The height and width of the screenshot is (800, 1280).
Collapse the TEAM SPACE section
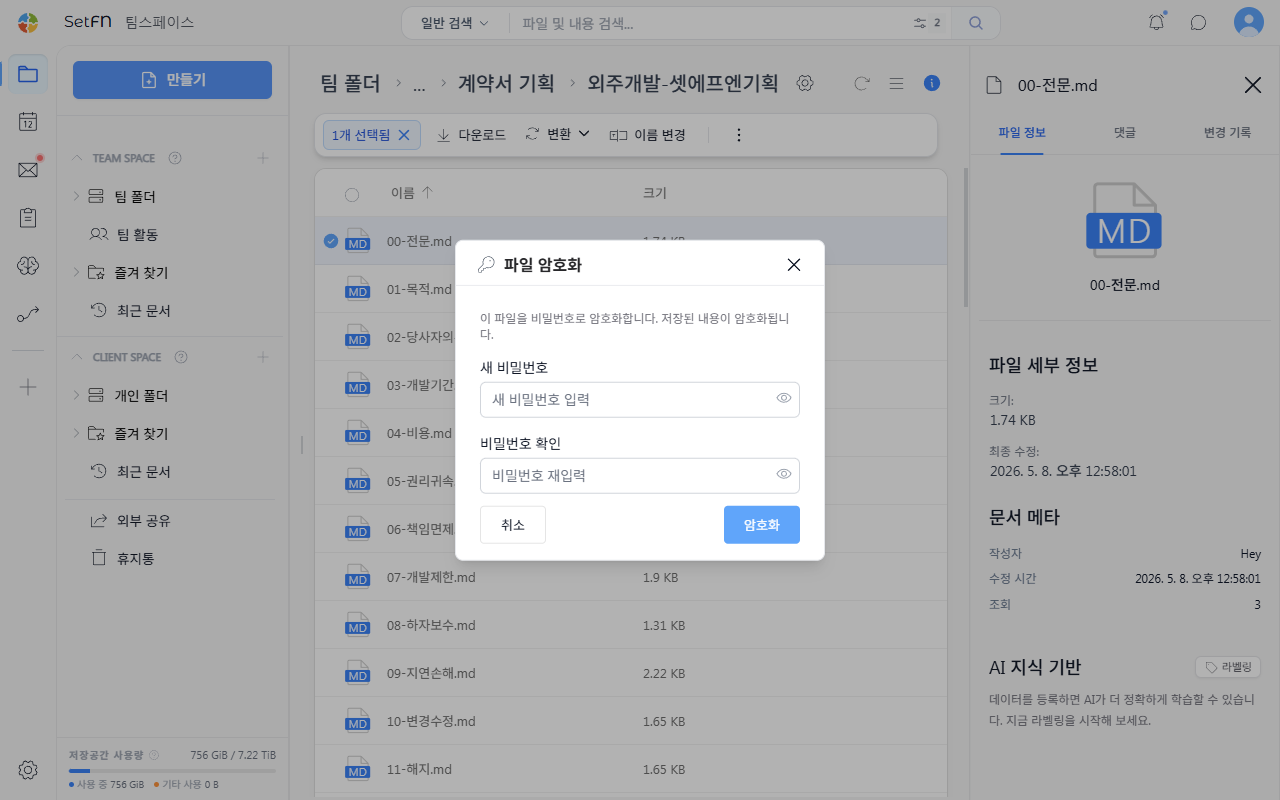pyautogui.click(x=77, y=158)
